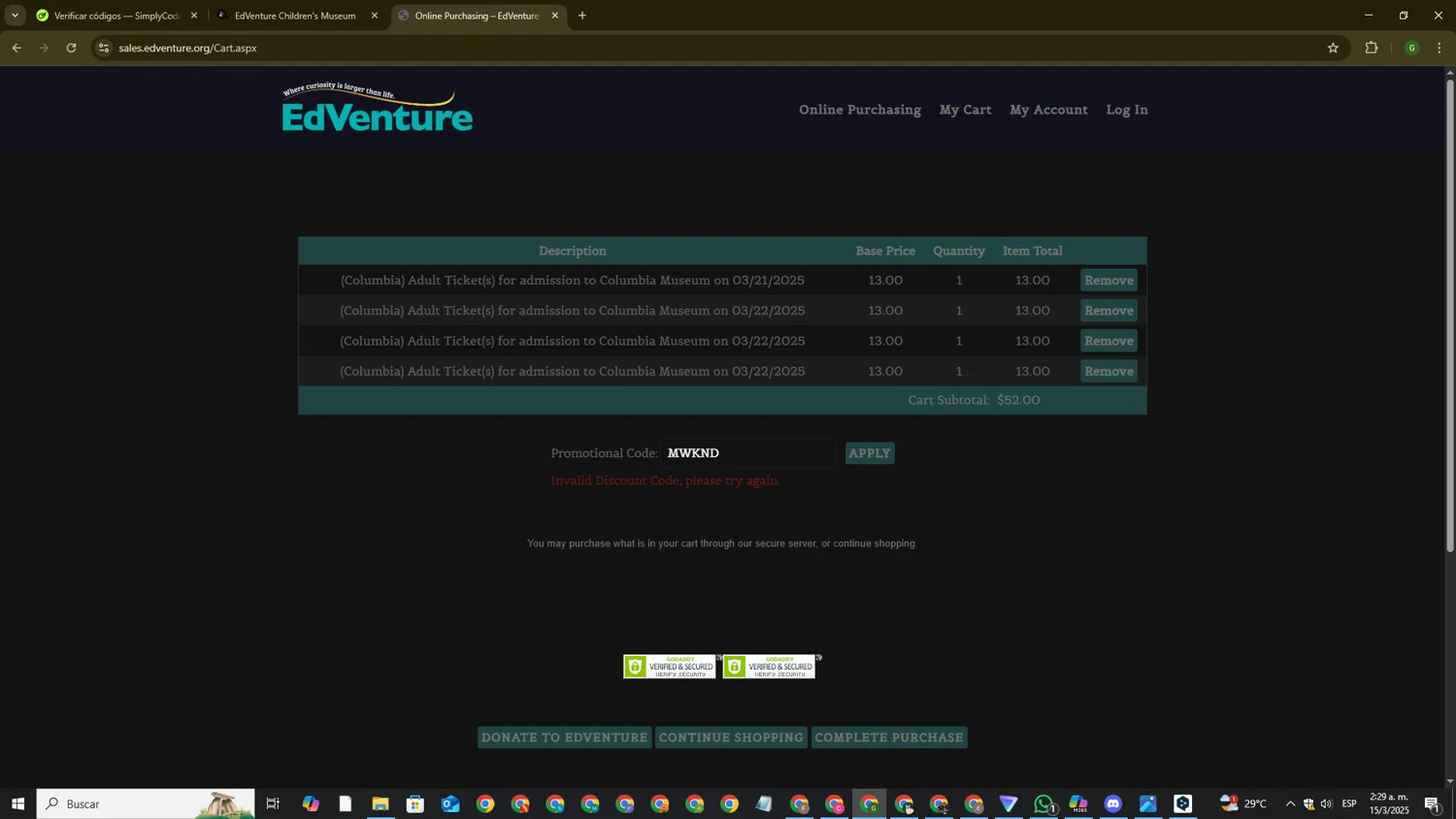The image size is (1456, 819).
Task: Click the Invalid Discount Code error message
Action: pos(665,480)
